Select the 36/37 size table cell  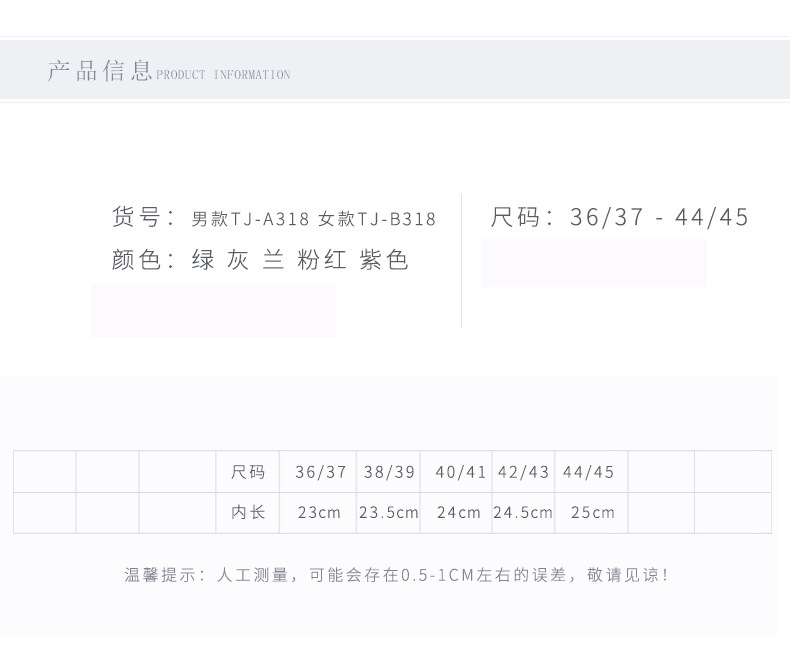click(320, 472)
